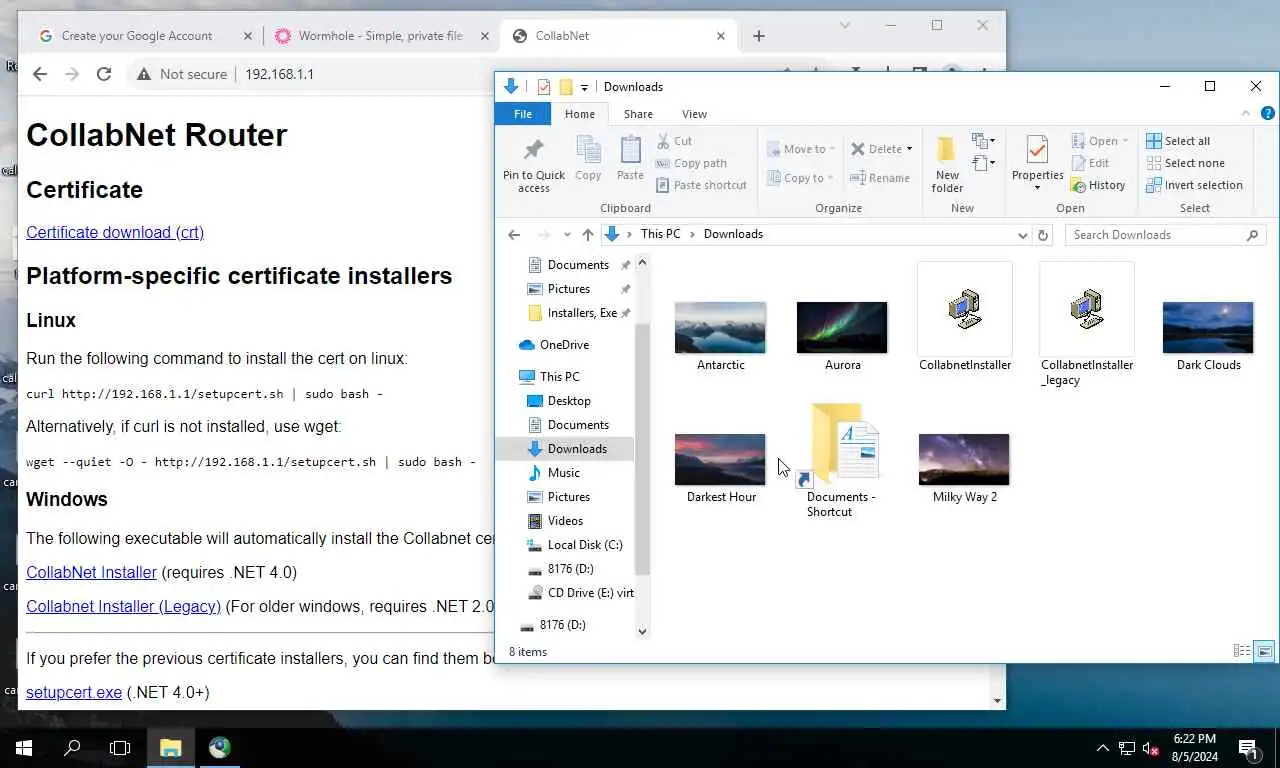The height and width of the screenshot is (768, 1280).
Task: Open Quick Access Toolbar customize dropdown
Action: [585, 87]
